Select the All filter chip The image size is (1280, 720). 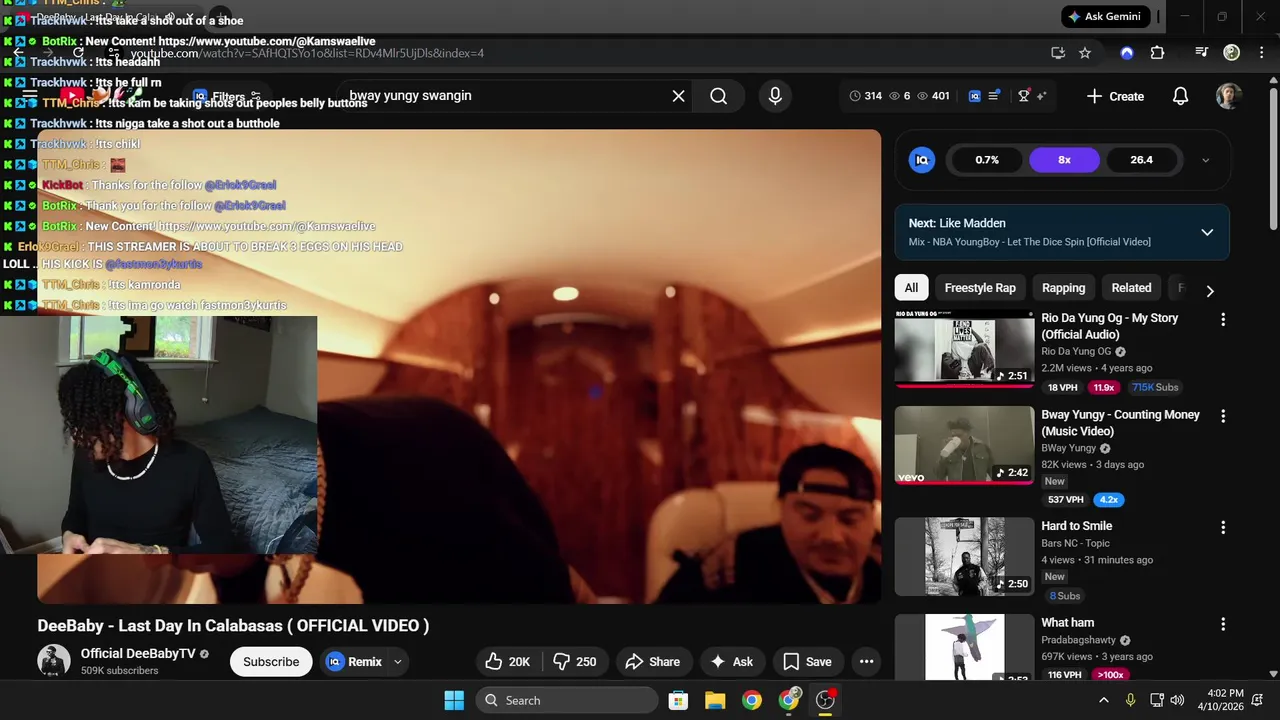point(911,288)
